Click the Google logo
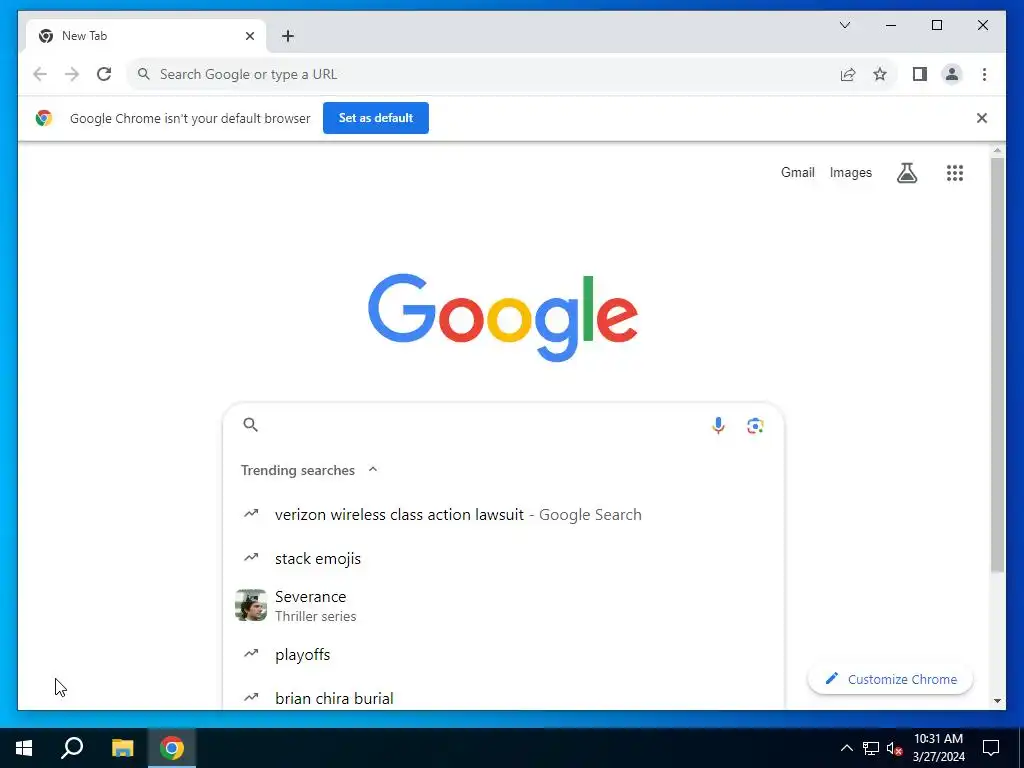The image size is (1024, 768). (x=502, y=317)
